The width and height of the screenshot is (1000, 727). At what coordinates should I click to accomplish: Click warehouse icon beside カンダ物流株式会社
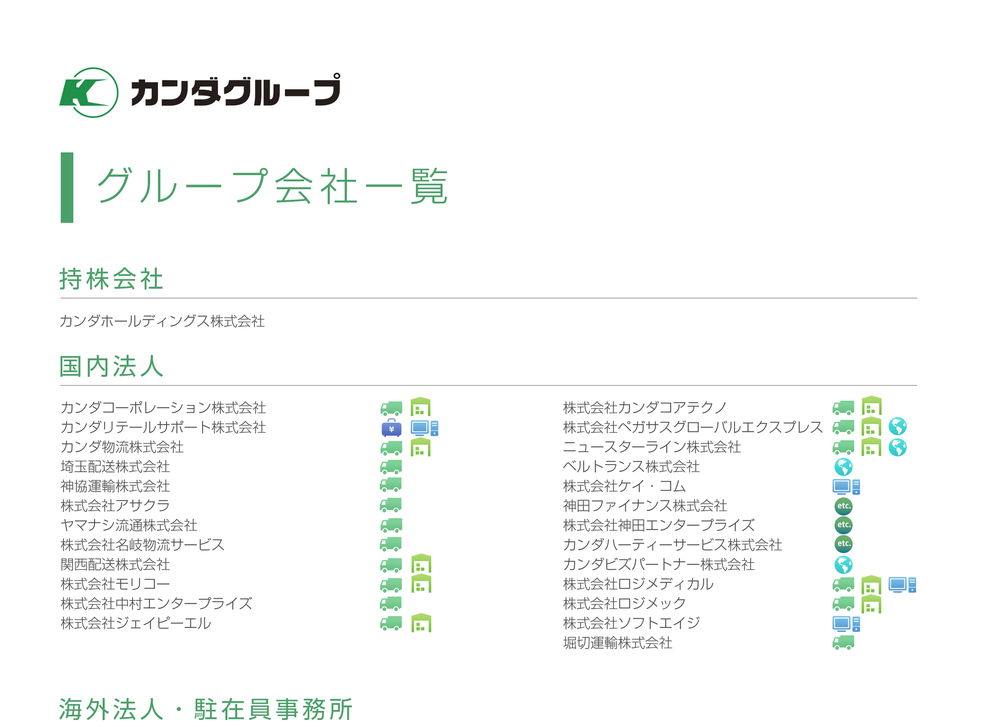[x=421, y=446]
